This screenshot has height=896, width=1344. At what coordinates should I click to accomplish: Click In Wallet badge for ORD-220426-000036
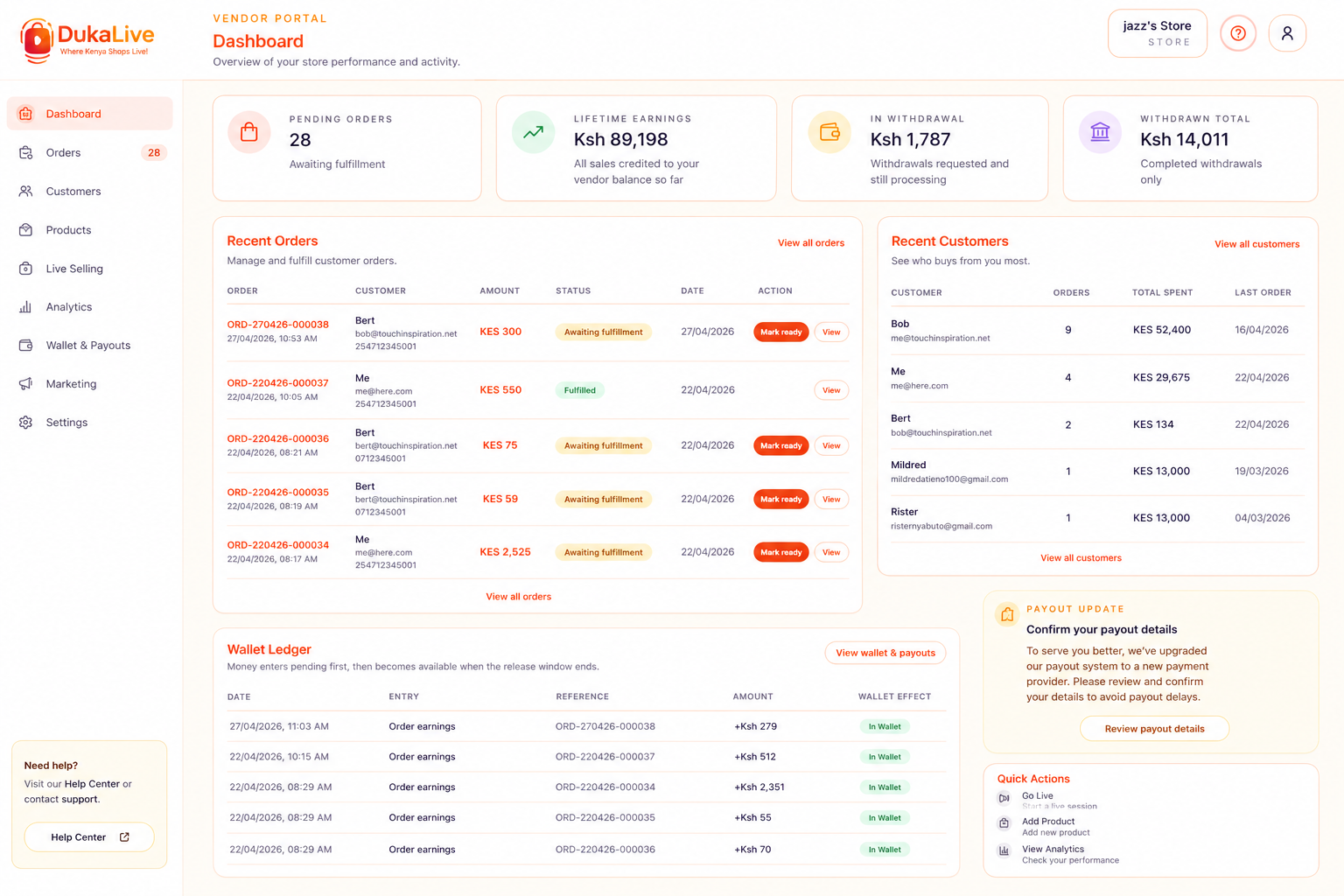(885, 850)
